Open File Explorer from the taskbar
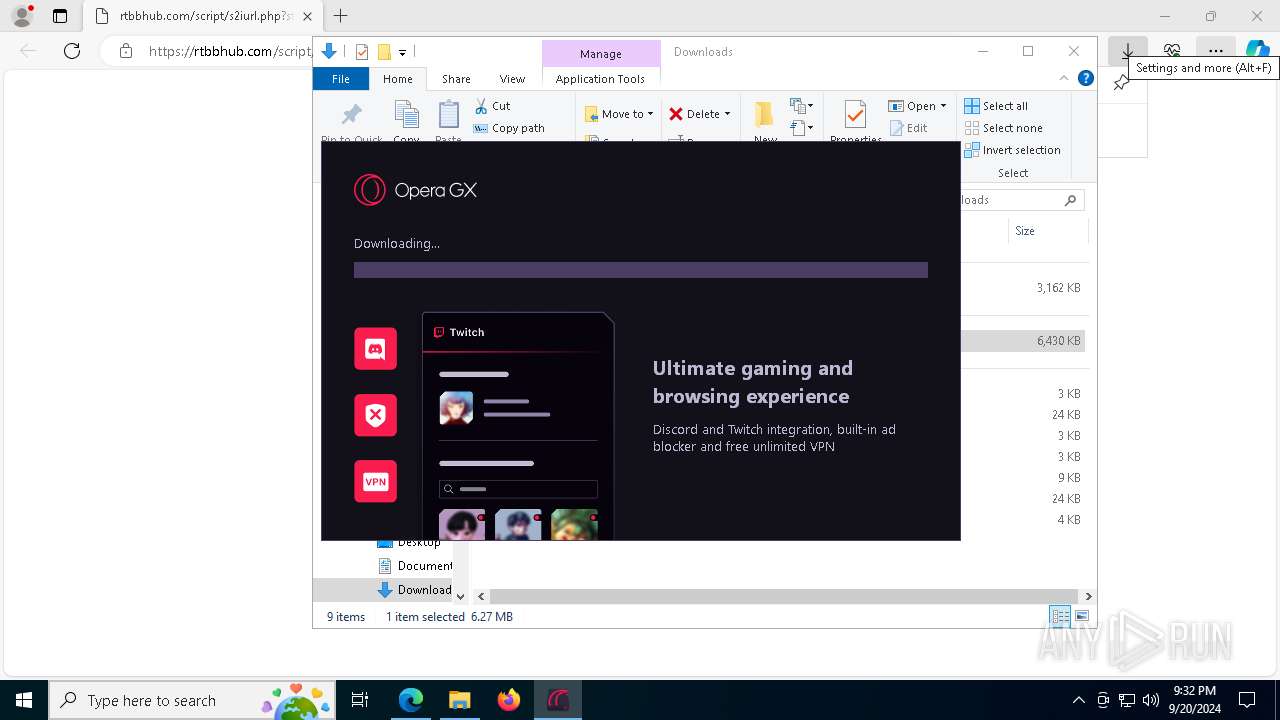 coord(460,700)
